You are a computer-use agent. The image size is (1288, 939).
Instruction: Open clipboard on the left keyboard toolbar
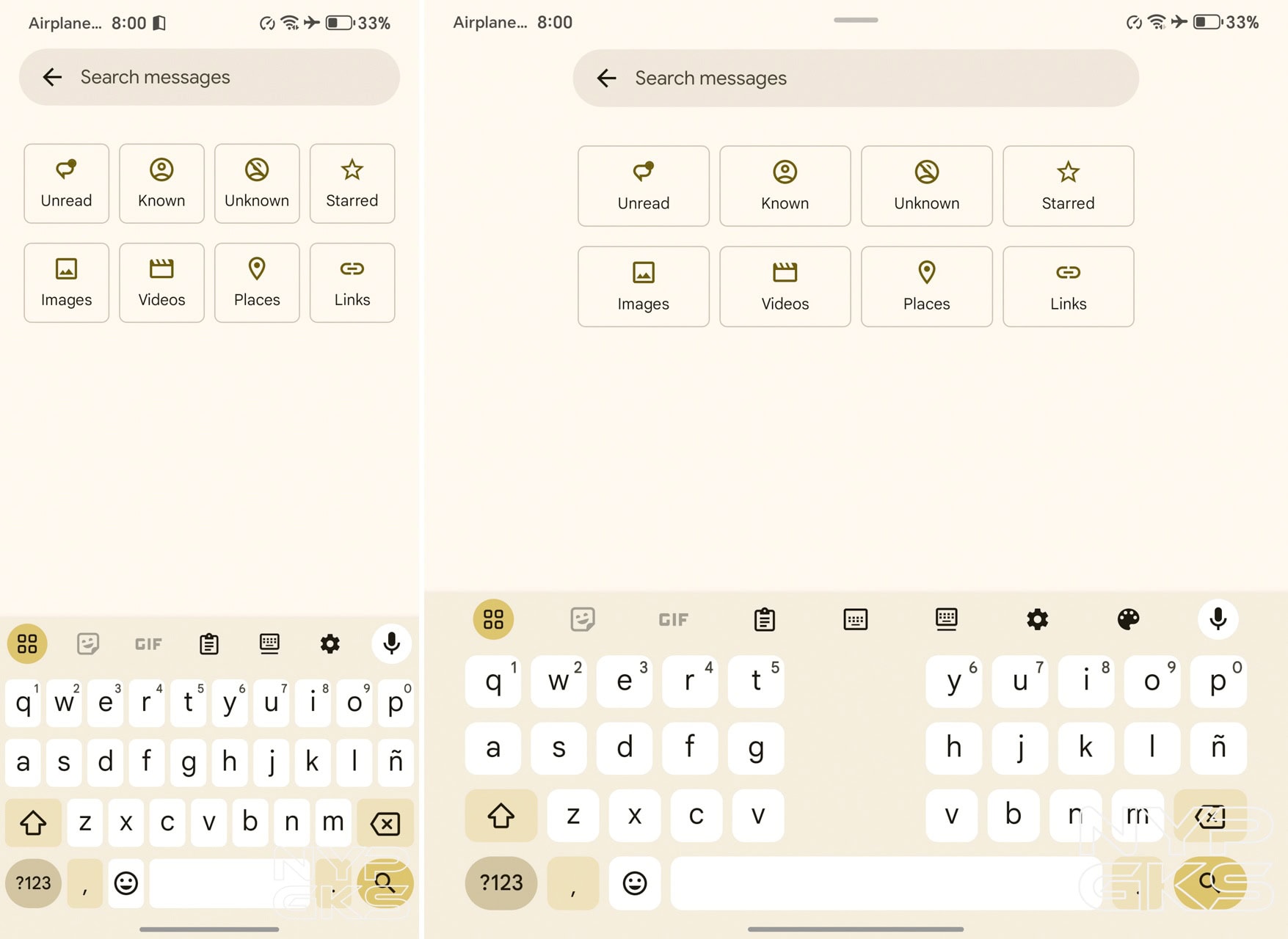[209, 644]
